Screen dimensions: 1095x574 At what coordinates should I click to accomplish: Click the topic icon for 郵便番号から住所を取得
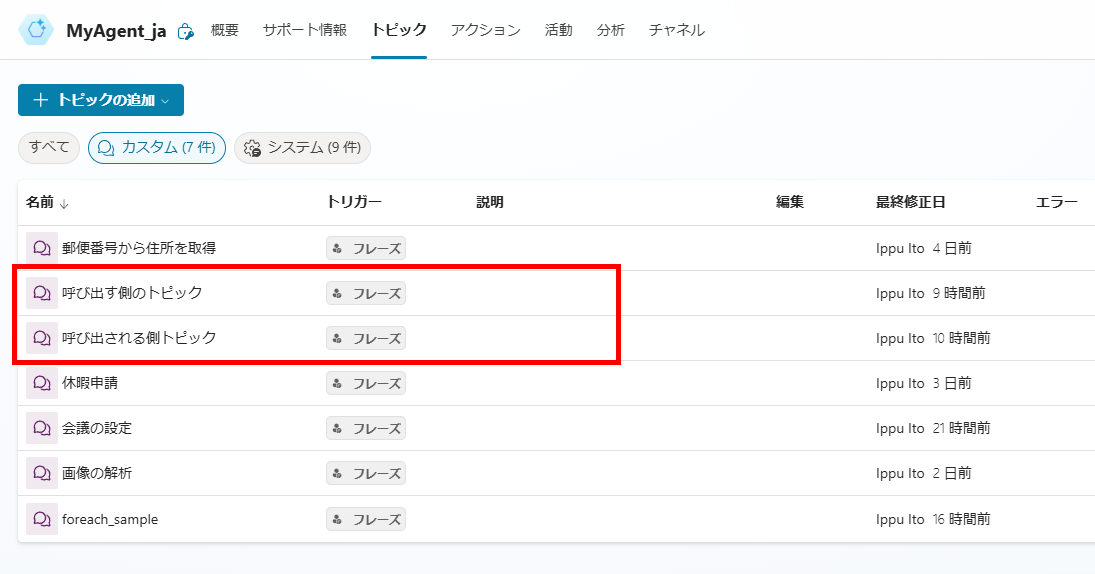(x=42, y=248)
